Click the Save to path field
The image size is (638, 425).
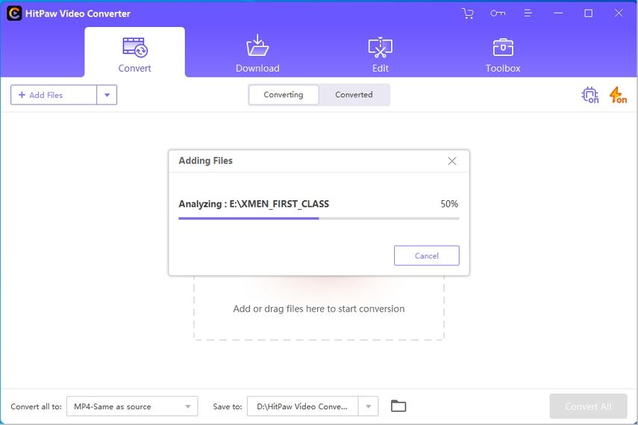click(303, 406)
